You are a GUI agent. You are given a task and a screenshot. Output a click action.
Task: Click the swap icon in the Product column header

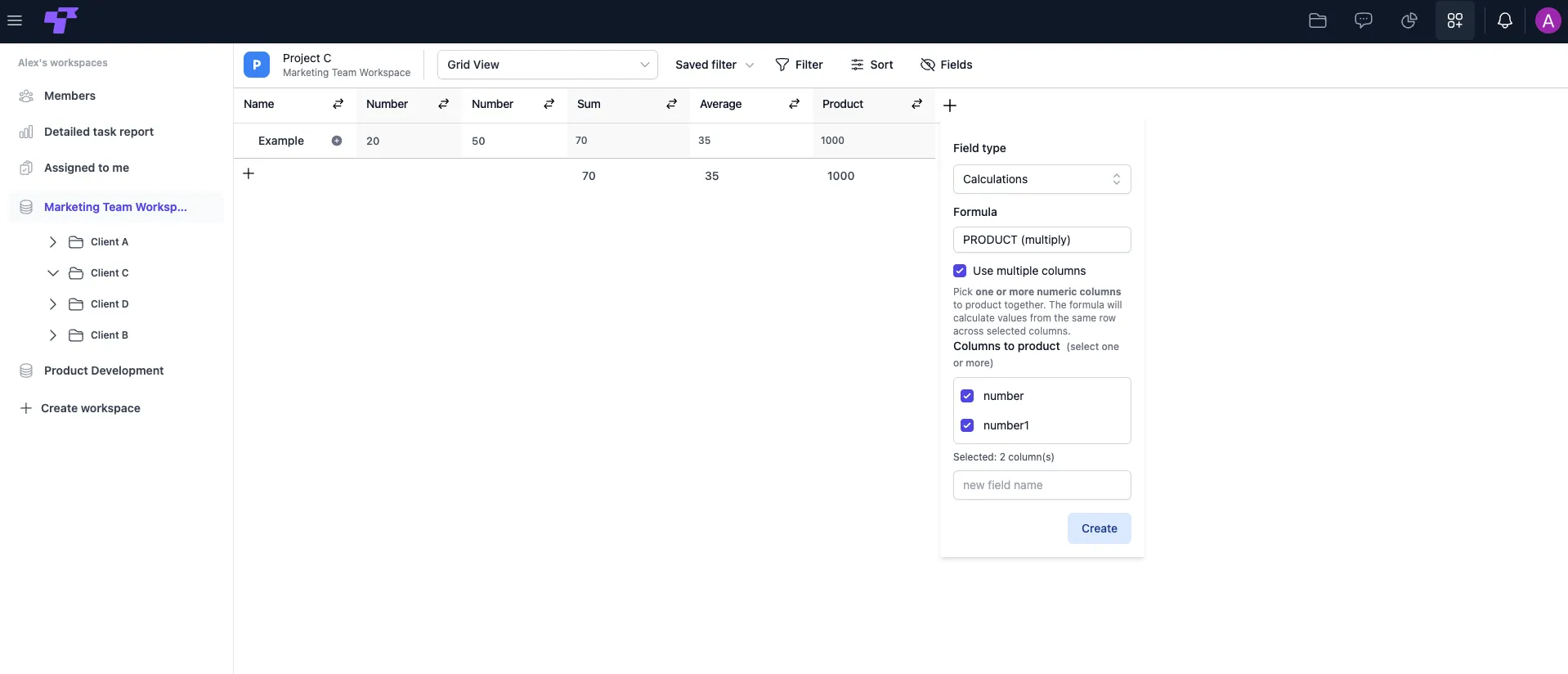click(x=917, y=104)
